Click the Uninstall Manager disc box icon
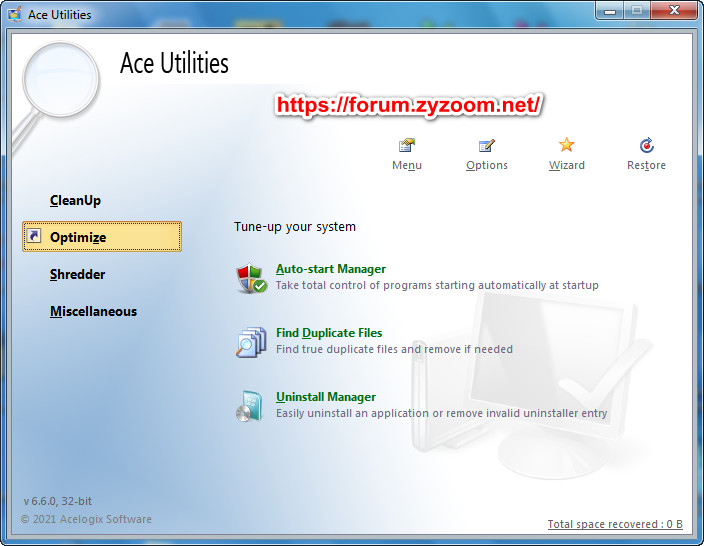The width and height of the screenshot is (704, 546). [249, 406]
